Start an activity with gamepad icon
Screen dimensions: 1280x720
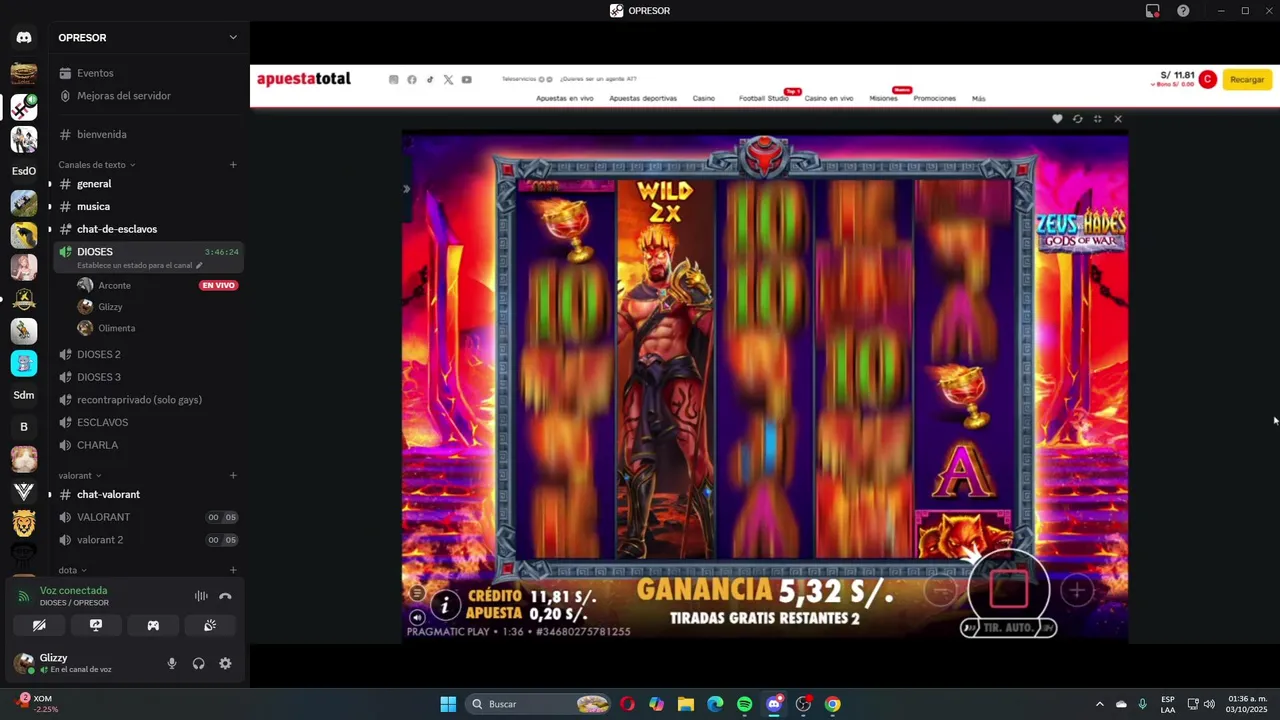(x=153, y=625)
